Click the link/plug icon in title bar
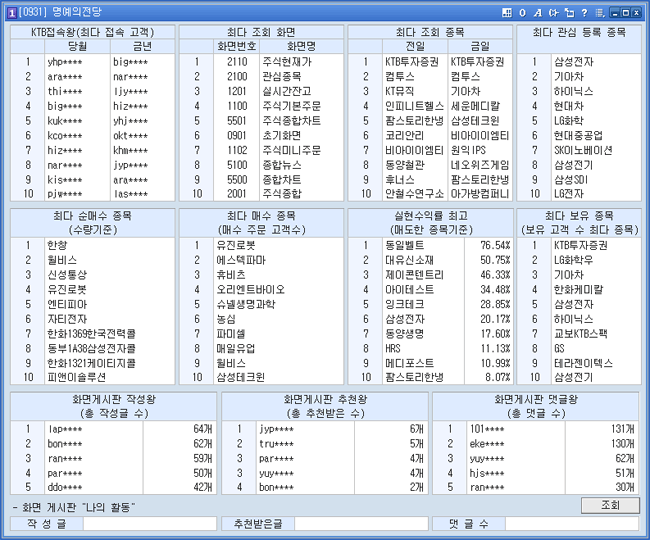 tap(553, 11)
